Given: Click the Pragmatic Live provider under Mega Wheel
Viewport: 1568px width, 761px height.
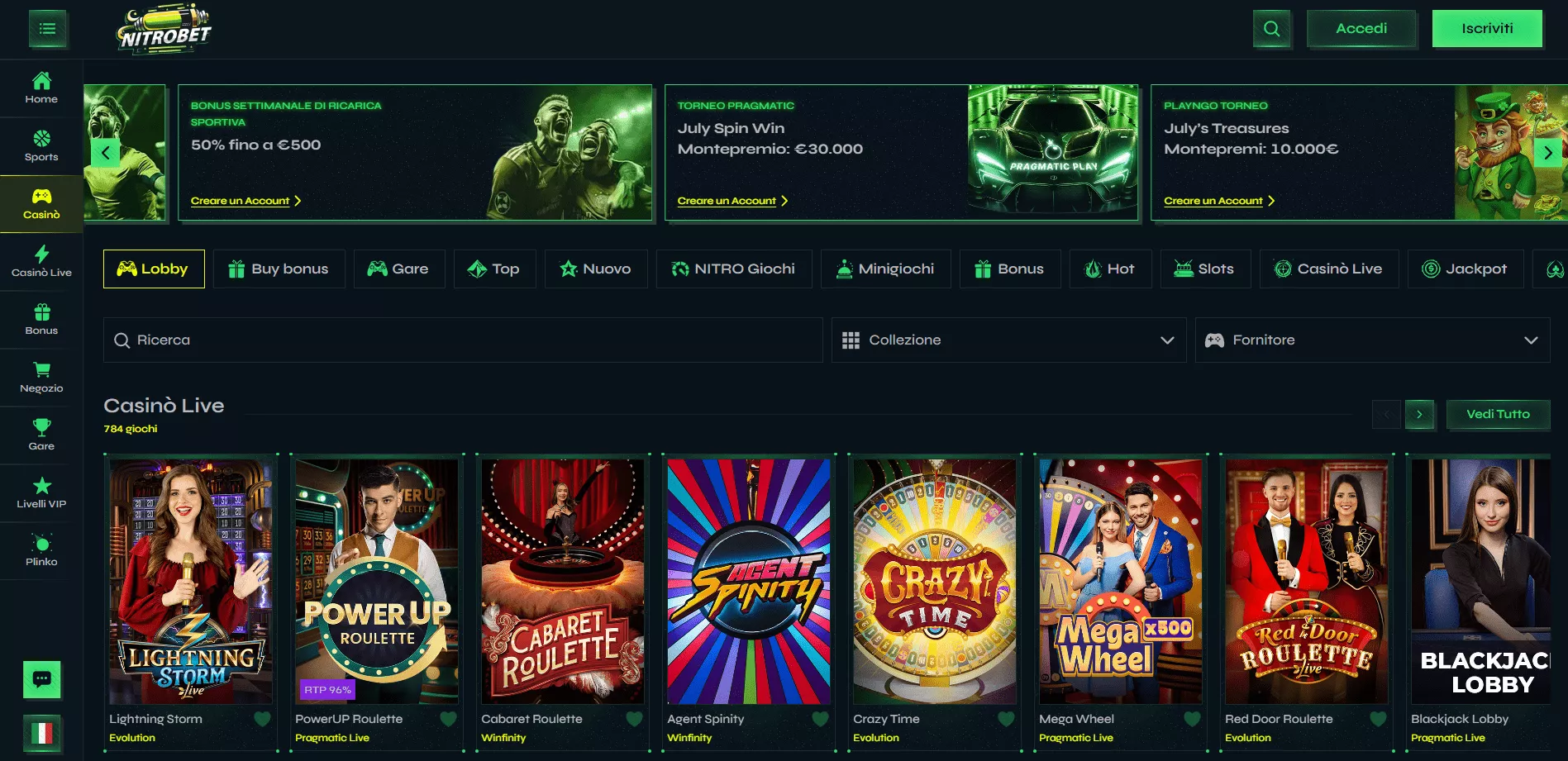Looking at the screenshot, I should (1076, 738).
